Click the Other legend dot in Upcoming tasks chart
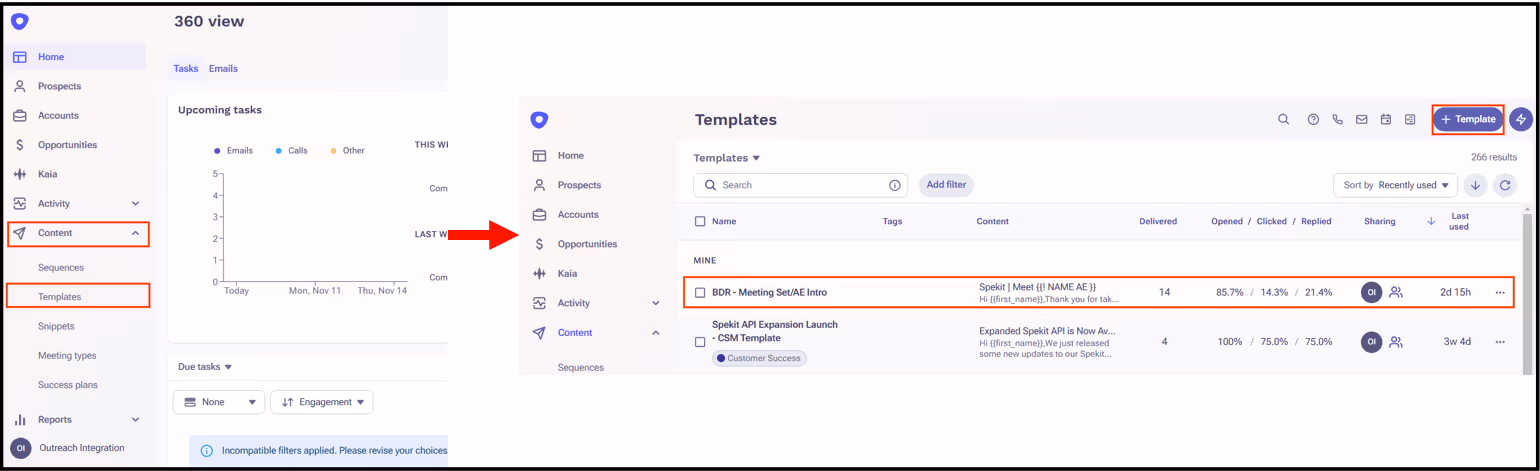The width and height of the screenshot is (1540, 471). pos(333,151)
